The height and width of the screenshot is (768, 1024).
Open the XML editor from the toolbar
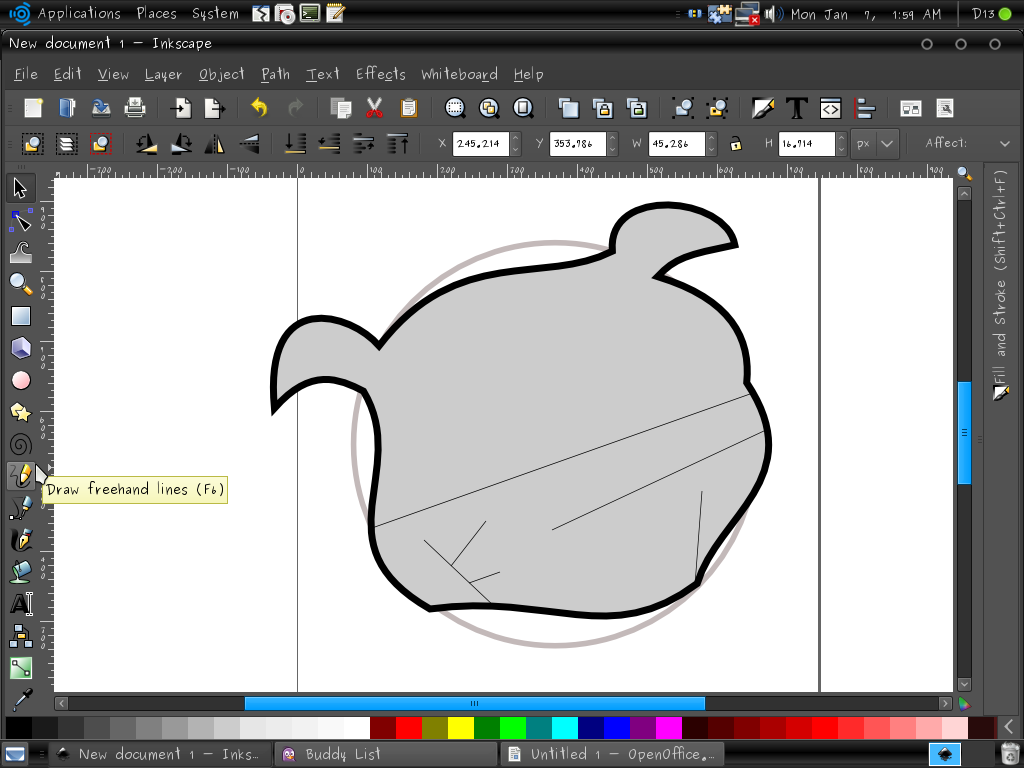pos(830,107)
